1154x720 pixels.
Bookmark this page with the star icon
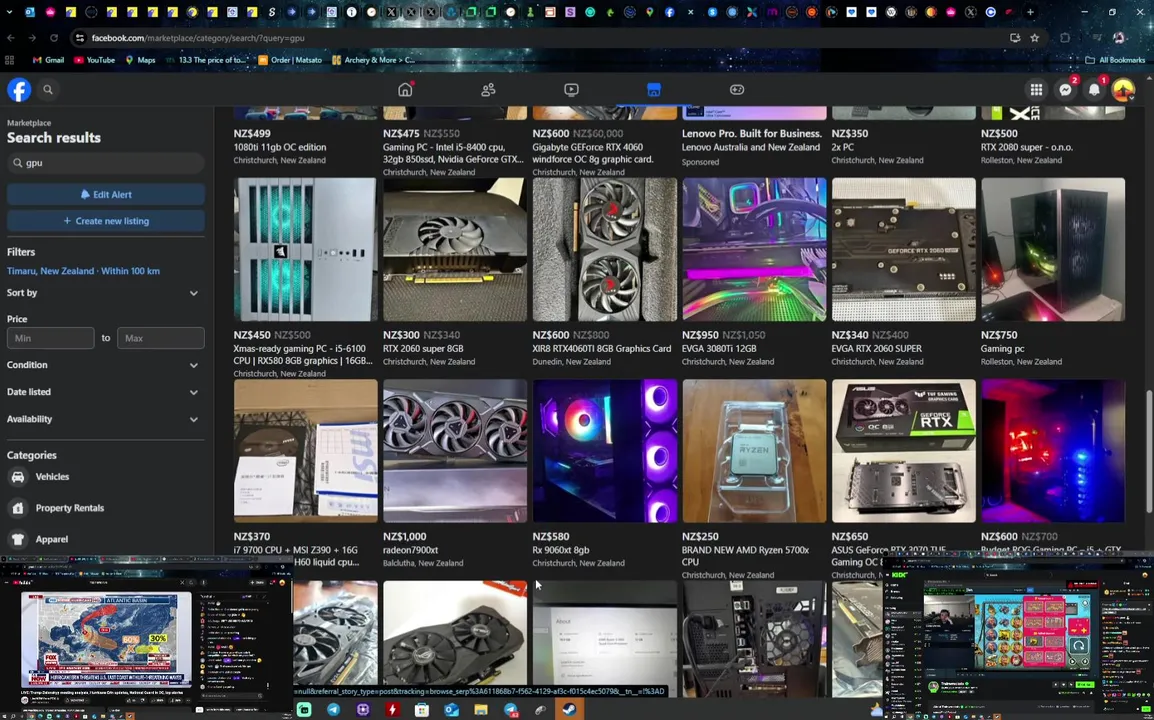click(1035, 38)
